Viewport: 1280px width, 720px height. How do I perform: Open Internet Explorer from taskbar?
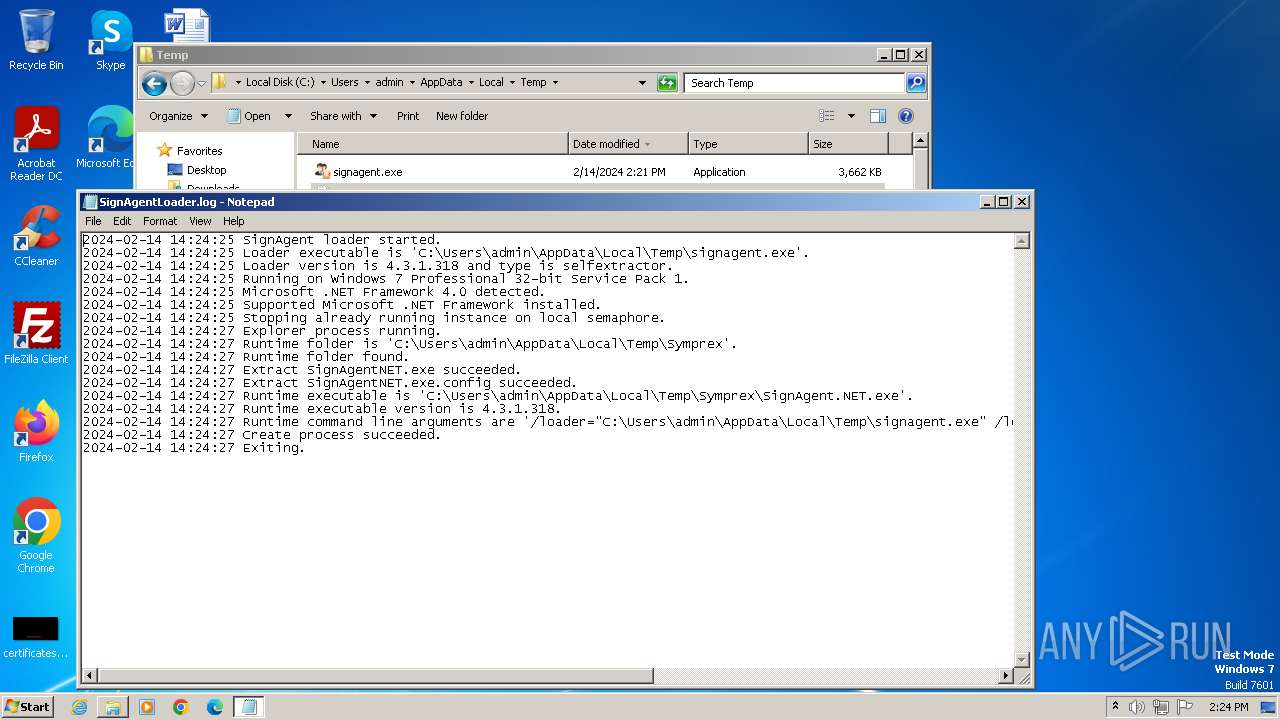point(79,707)
